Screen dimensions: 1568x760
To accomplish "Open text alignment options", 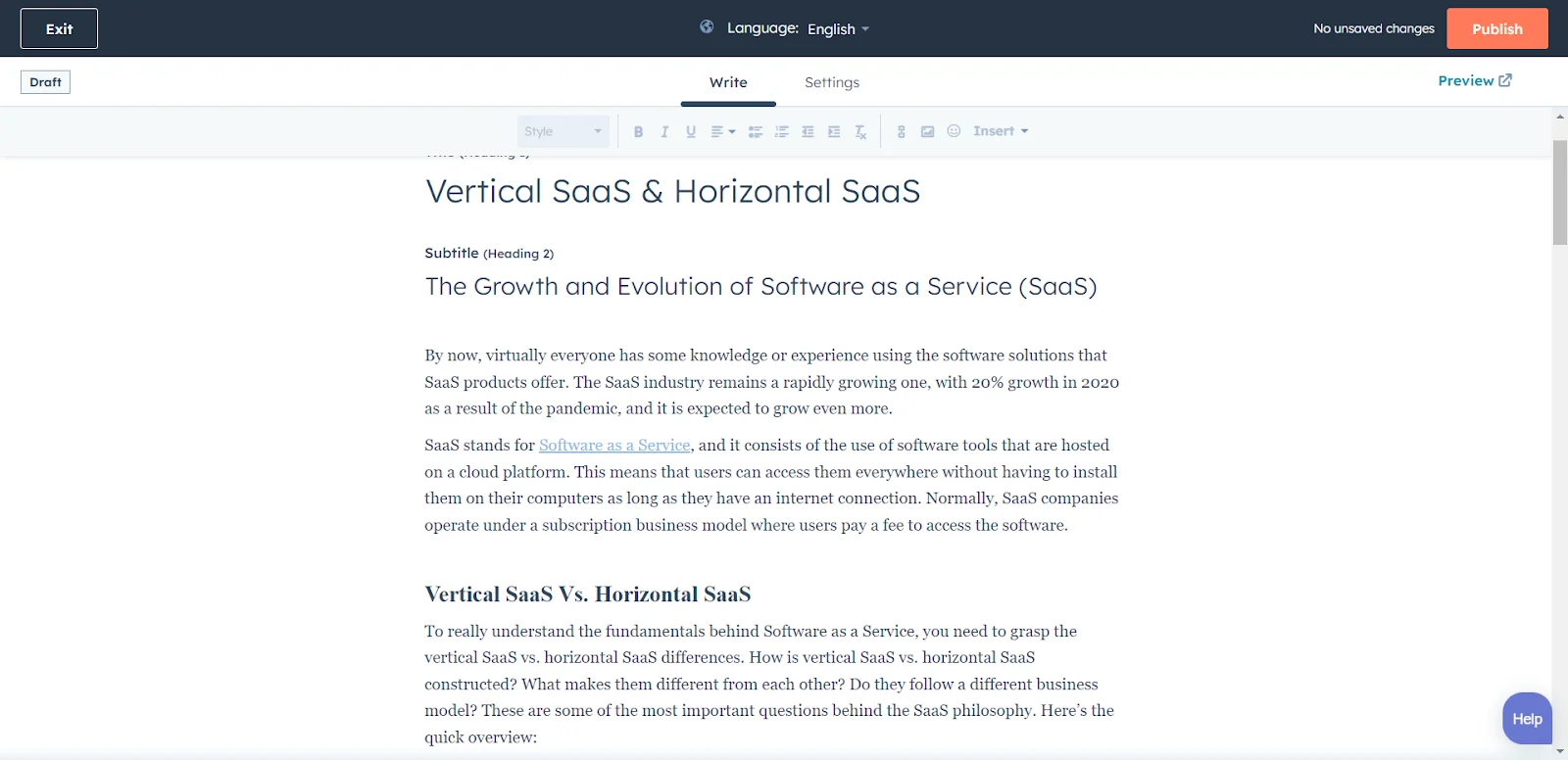I will tap(722, 131).
